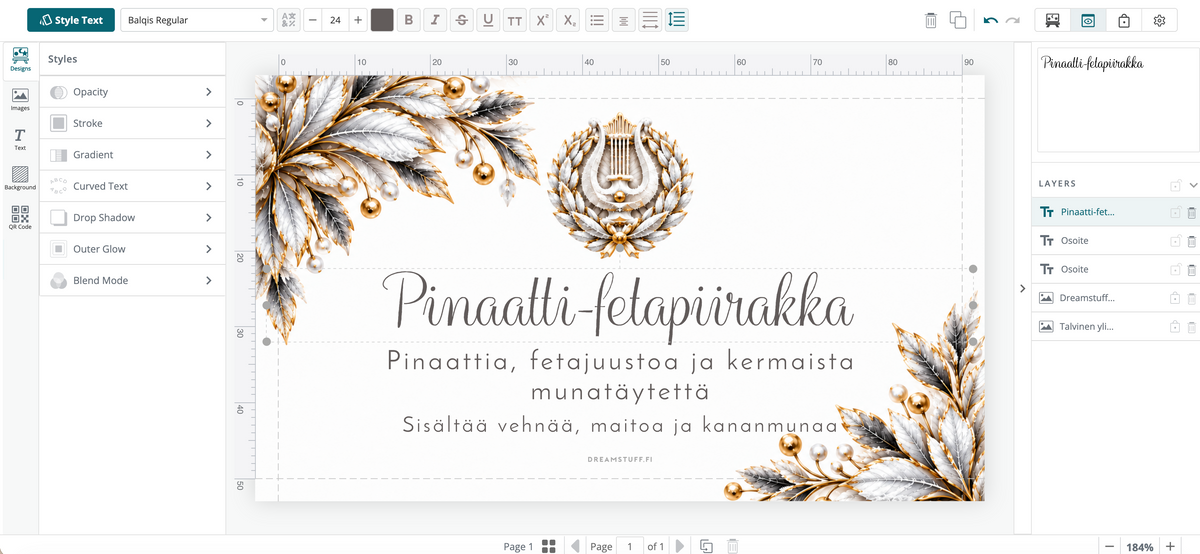Expand the Stroke style options
This screenshot has height=554, width=1200.
pyautogui.click(x=132, y=123)
